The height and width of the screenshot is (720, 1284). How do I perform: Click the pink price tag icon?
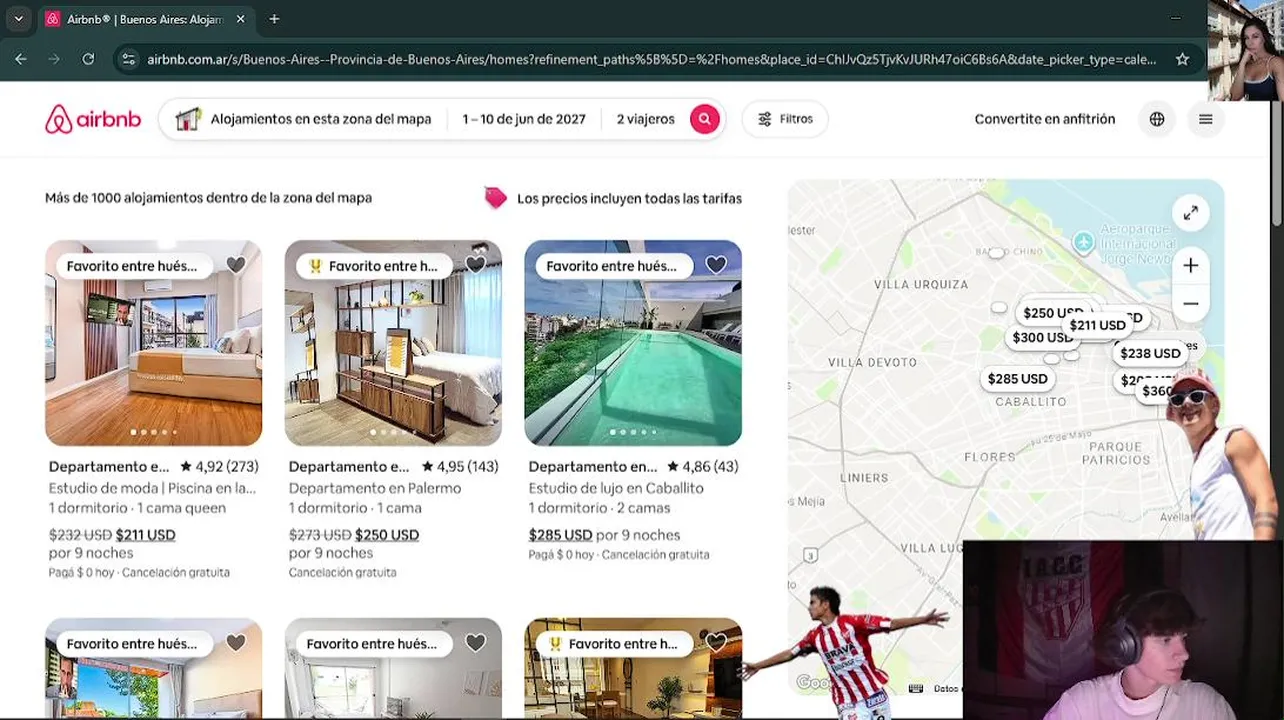(495, 197)
